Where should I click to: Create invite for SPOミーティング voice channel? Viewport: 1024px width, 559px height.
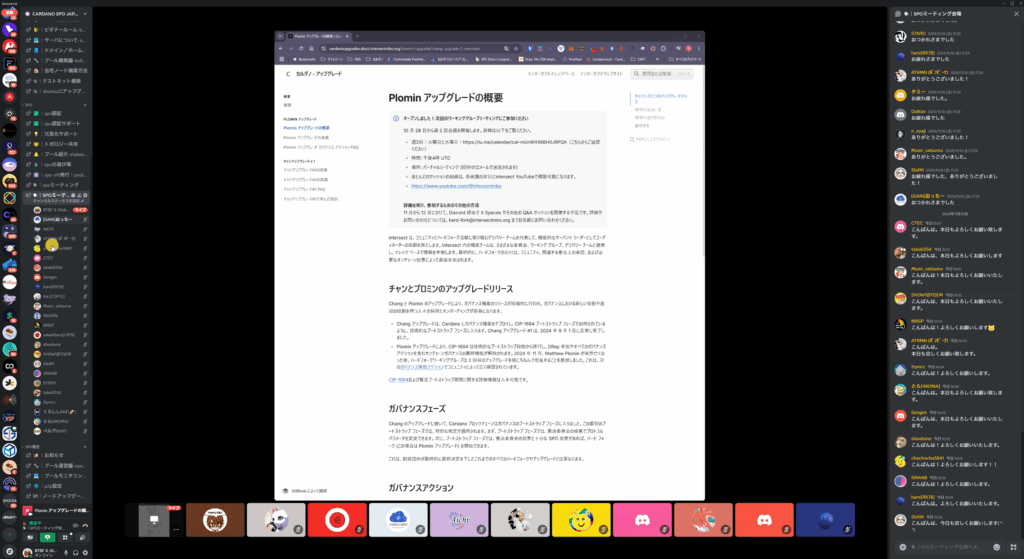coord(80,195)
